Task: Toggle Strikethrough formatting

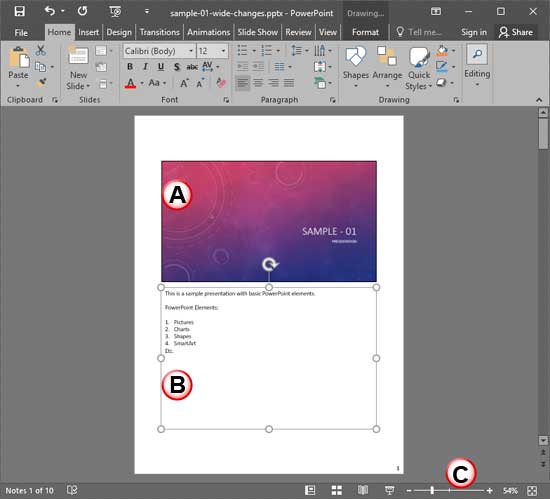Action: (192, 67)
